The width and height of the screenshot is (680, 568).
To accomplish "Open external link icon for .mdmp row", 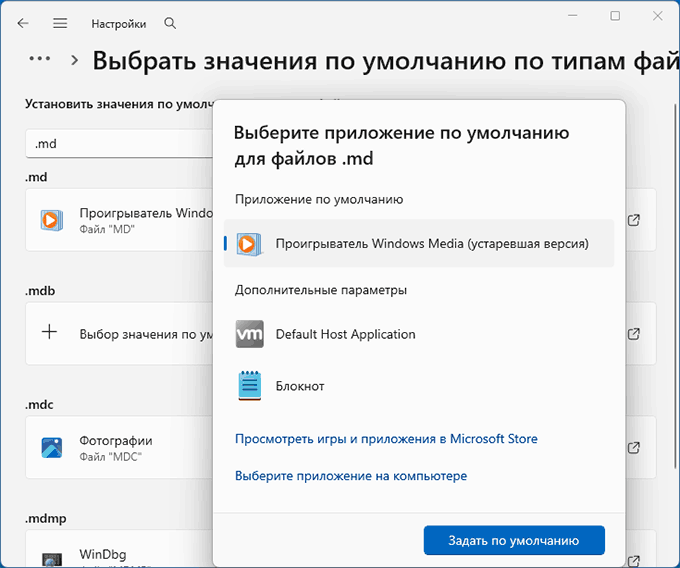I will click(634, 560).
